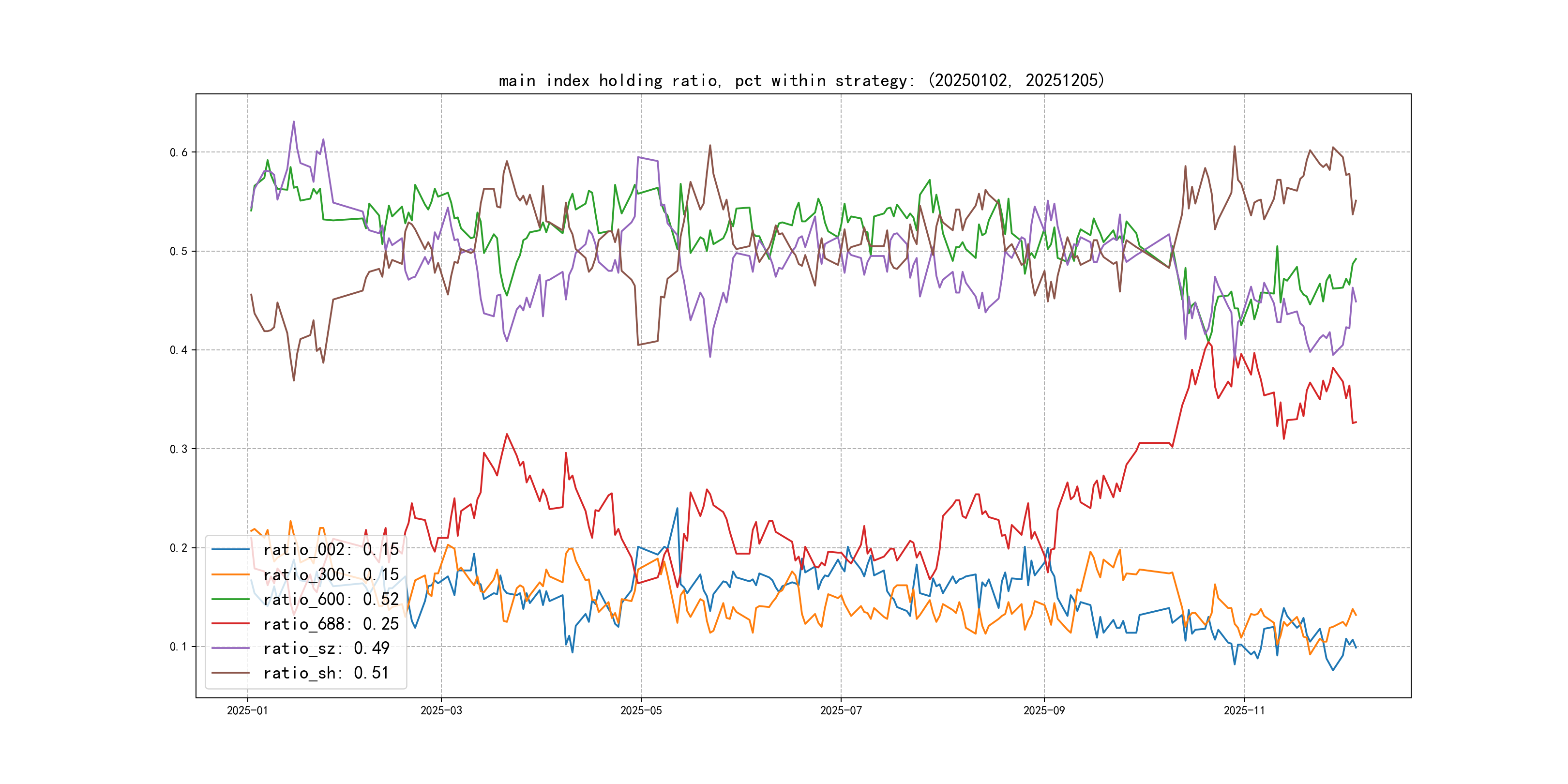Click the blue ratio_002 legend line swatch

pos(230,550)
